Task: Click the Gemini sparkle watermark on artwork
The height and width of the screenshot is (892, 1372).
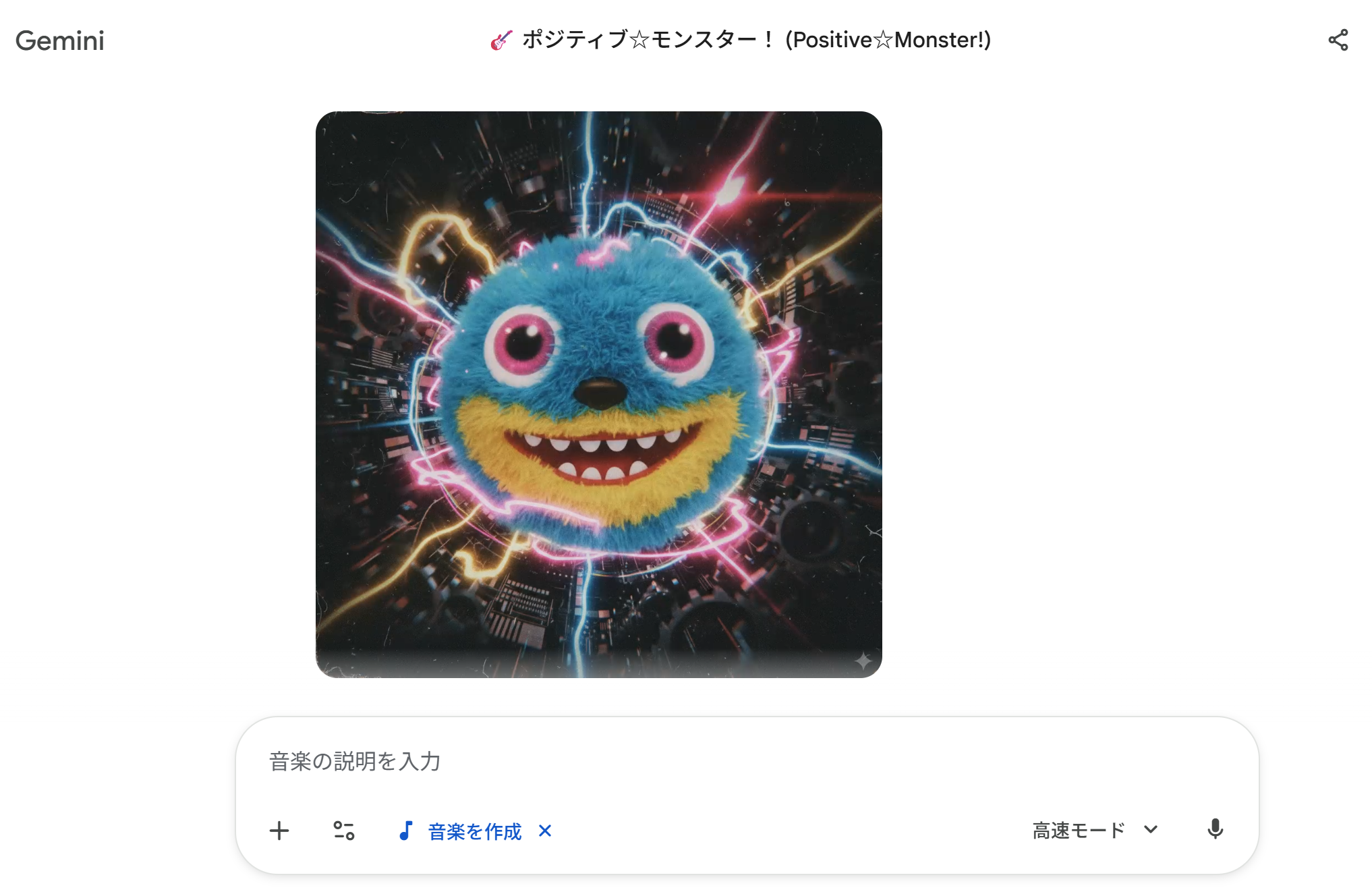Action: [x=863, y=660]
